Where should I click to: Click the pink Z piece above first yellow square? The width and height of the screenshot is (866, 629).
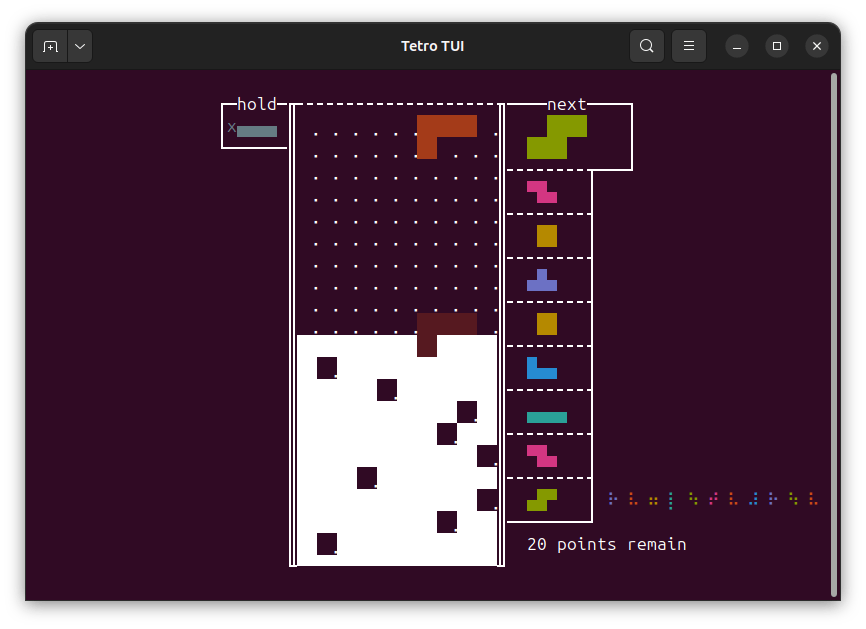pos(542,192)
